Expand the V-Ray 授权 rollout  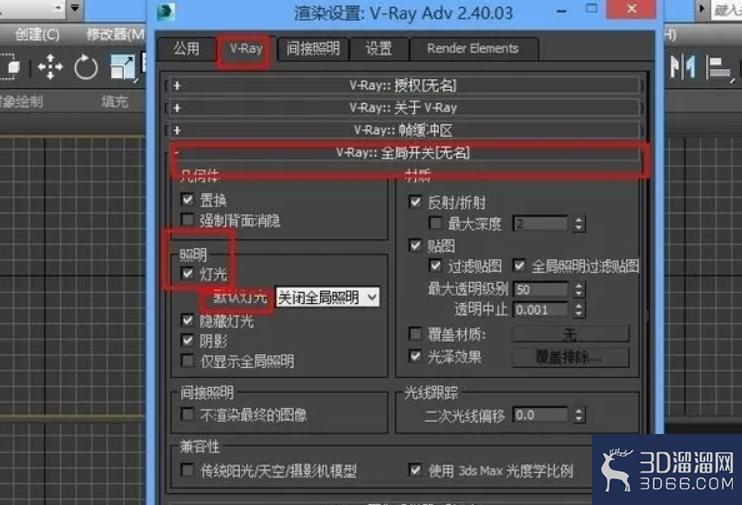[x=404, y=86]
